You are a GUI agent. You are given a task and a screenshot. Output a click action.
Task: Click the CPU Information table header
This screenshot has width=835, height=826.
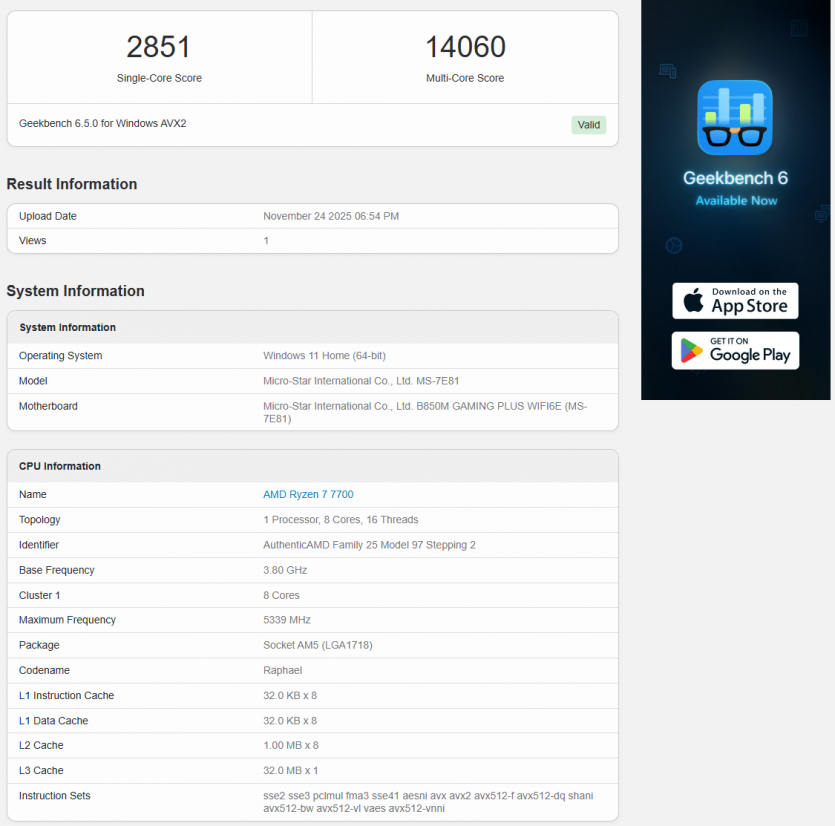click(x=60, y=466)
